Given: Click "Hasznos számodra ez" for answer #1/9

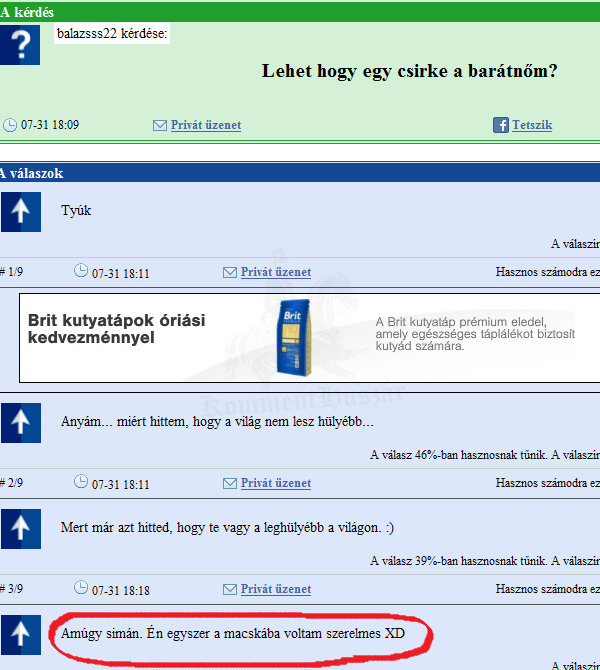Looking at the screenshot, I should pos(547,272).
